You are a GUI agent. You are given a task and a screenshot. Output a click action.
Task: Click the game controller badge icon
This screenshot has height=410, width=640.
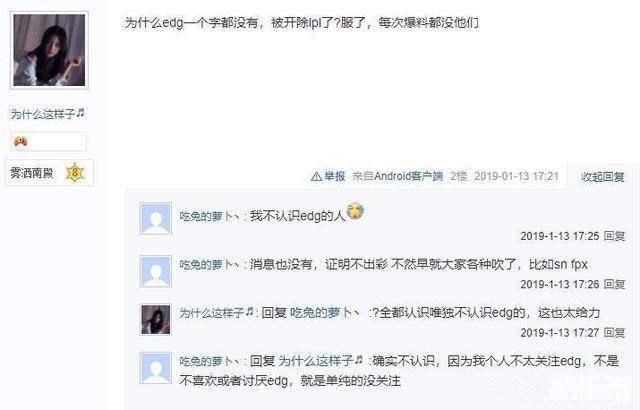click(x=20, y=142)
